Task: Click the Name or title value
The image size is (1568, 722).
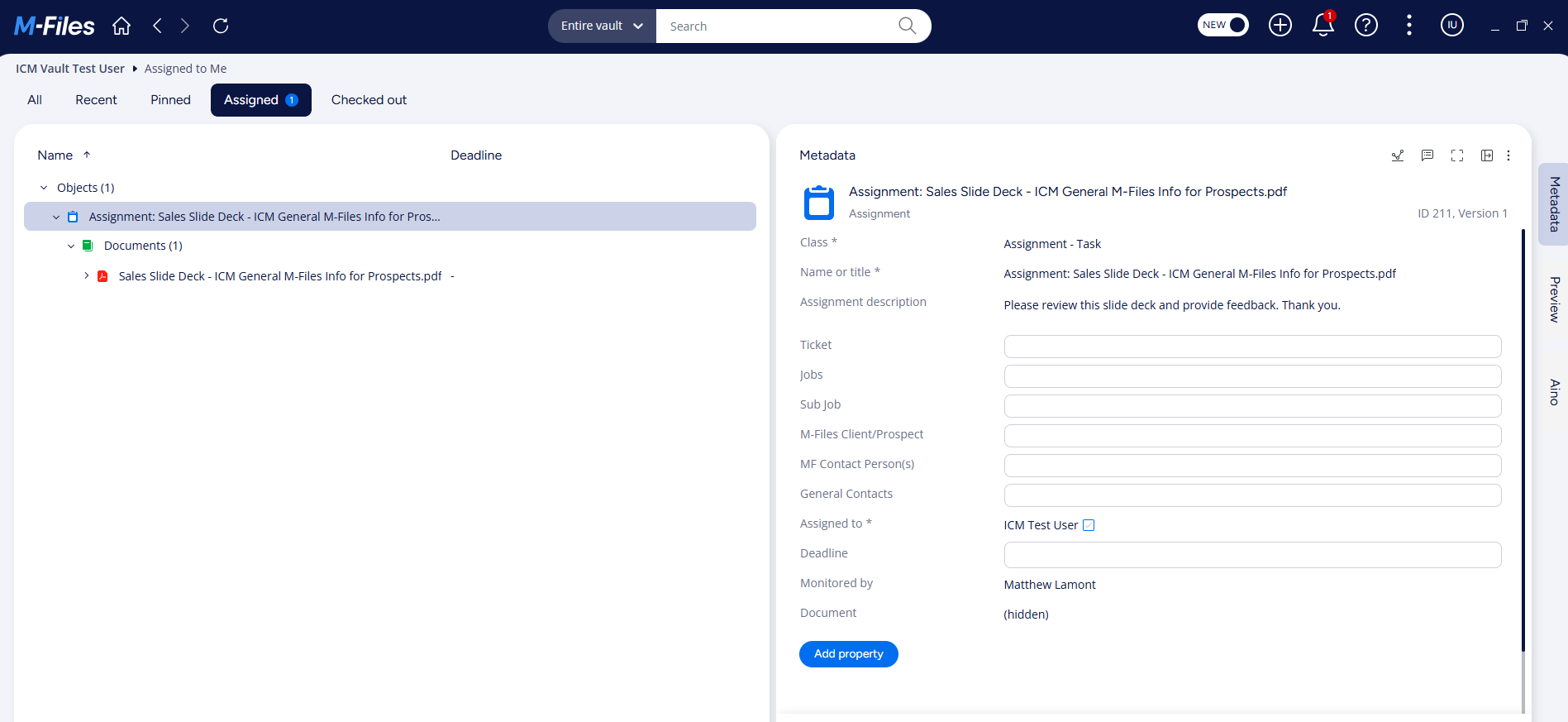Action: (1200, 274)
